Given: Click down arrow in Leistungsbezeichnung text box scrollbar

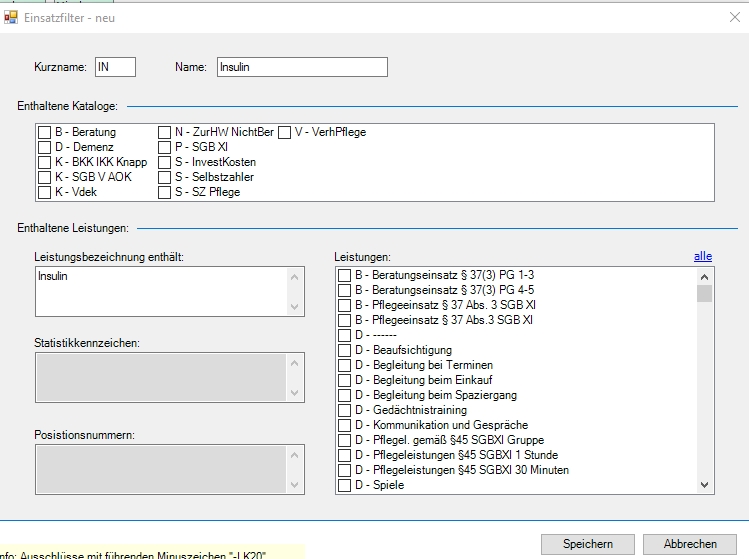Looking at the screenshot, I should coord(294,306).
